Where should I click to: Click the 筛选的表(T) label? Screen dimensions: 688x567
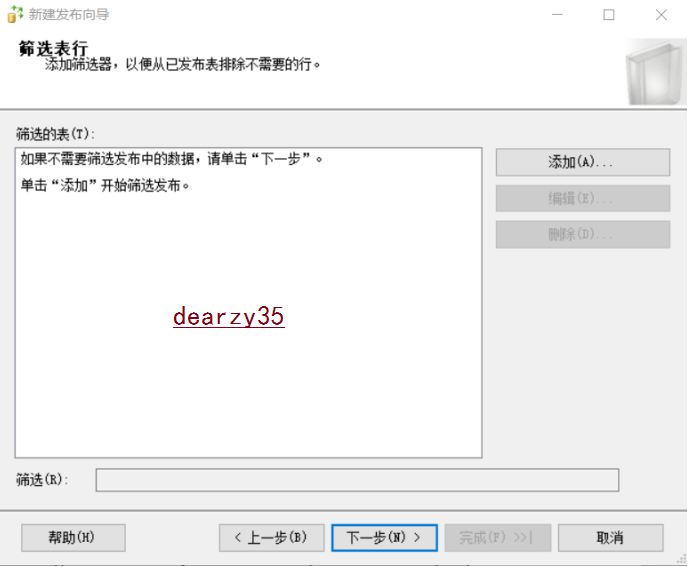click(53, 133)
